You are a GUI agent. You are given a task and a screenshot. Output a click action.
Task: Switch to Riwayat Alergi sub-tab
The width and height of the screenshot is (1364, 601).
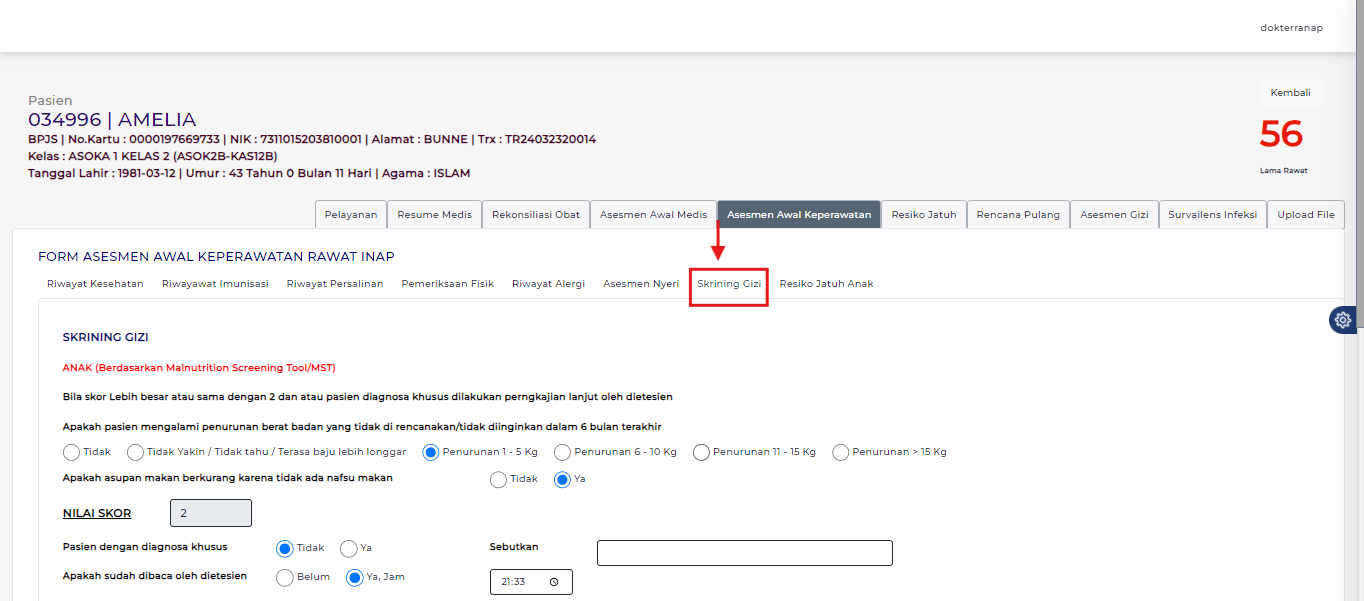coord(548,284)
